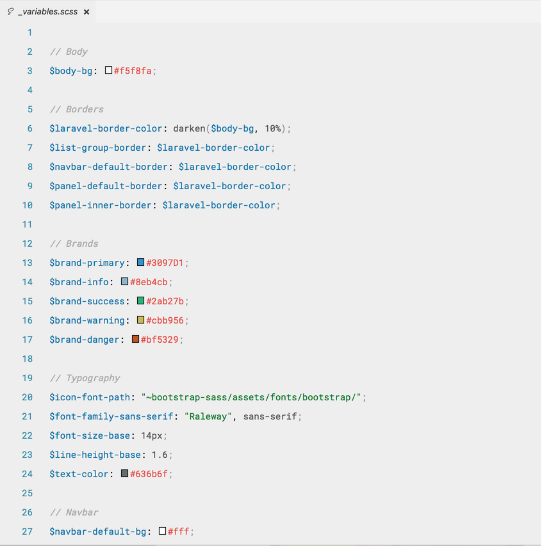Click the #cbb956 hex value
The height and width of the screenshot is (546, 541).
coord(165,320)
